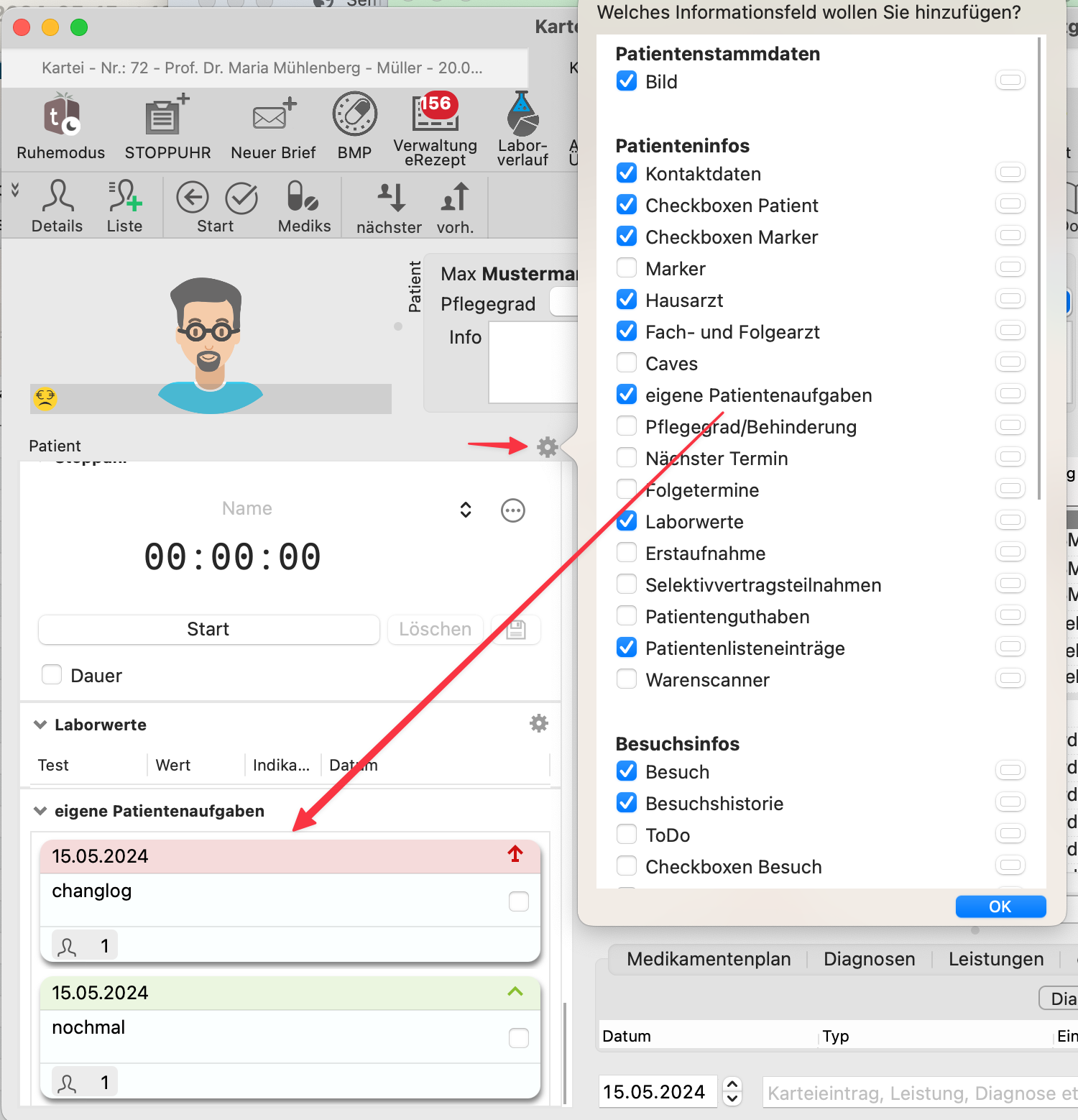The height and width of the screenshot is (1120, 1078).
Task: Mark changlog task as done
Action: 519,901
